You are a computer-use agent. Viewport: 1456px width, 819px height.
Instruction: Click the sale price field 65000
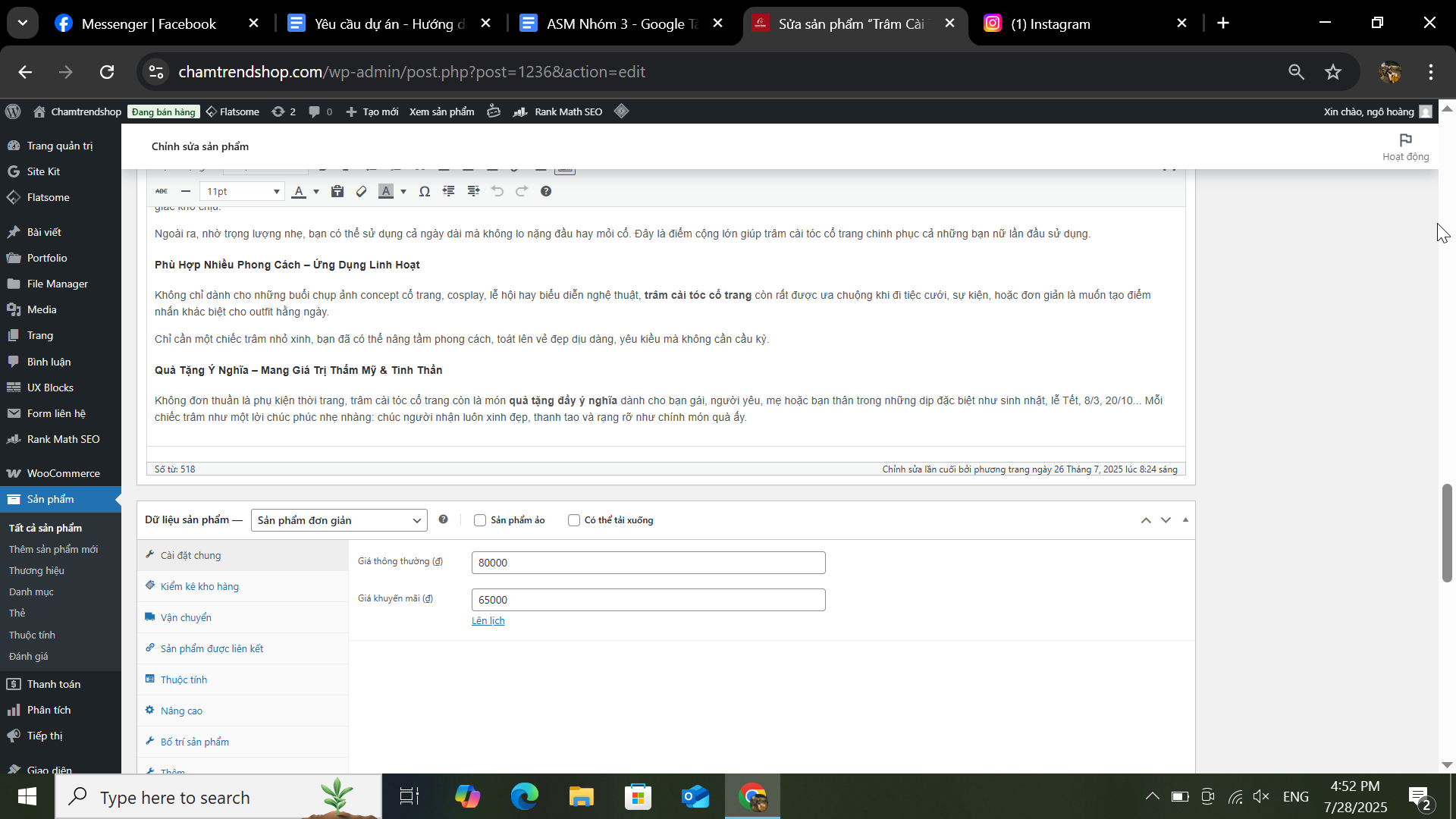[x=648, y=600]
